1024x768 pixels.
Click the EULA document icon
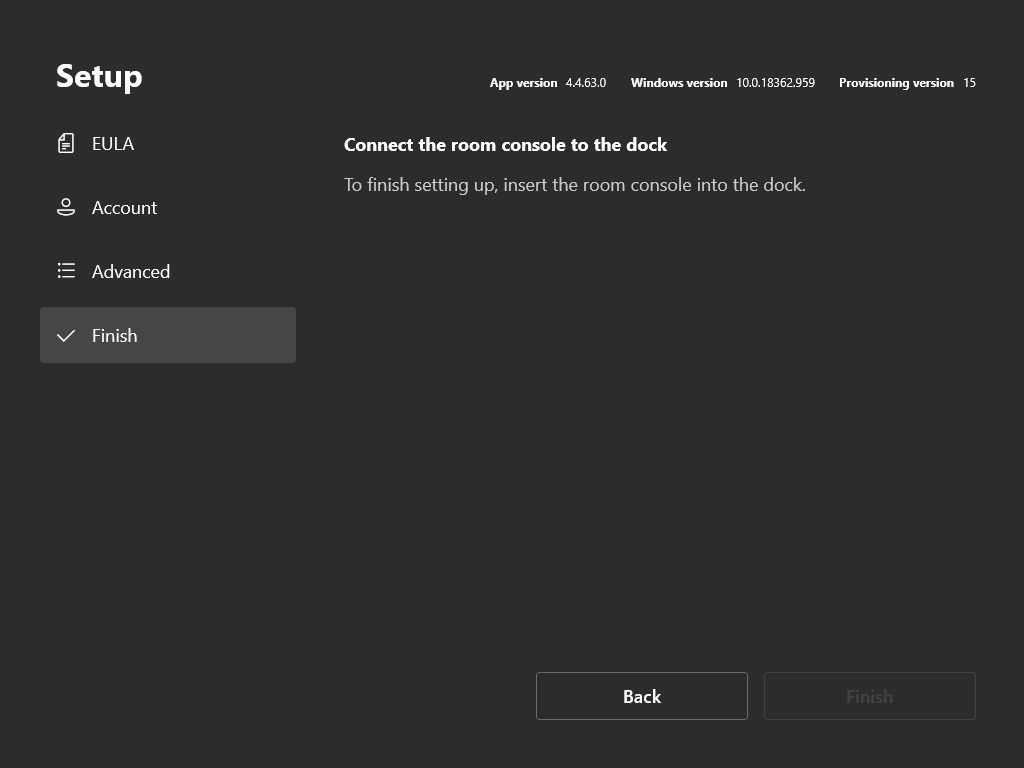point(66,143)
